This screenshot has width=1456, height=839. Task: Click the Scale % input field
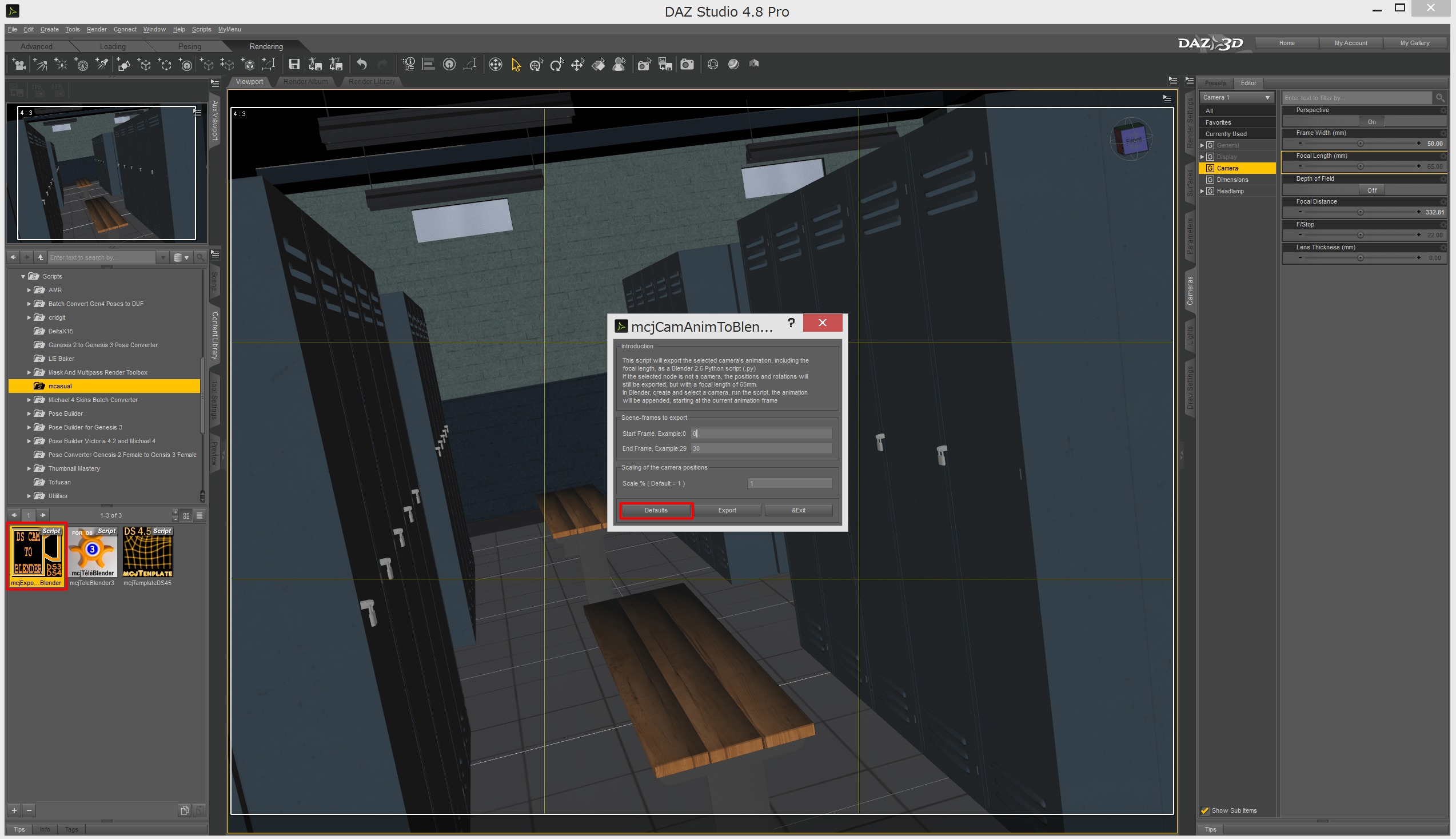789,483
